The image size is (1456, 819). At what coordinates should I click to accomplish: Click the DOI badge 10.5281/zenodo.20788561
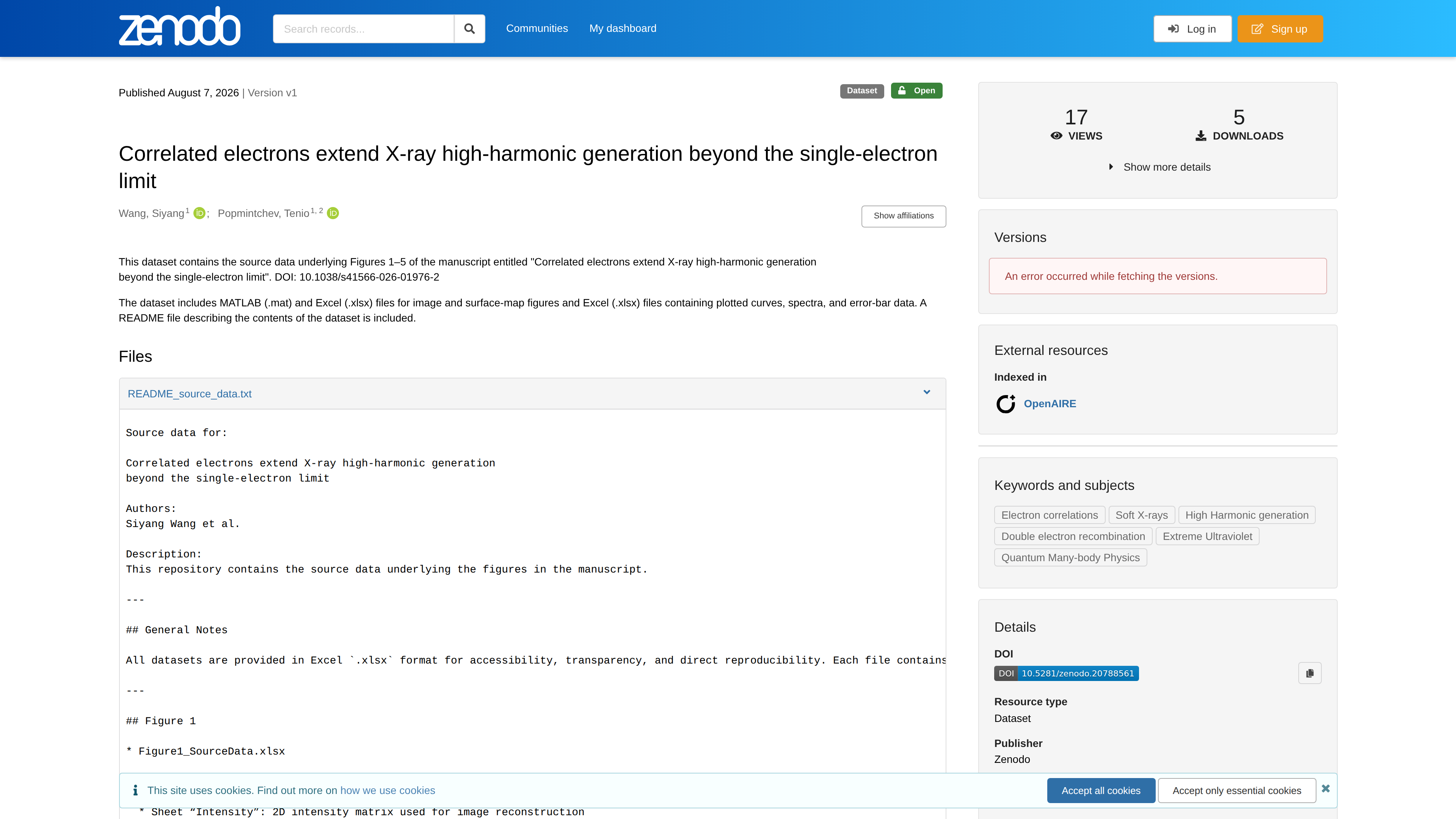coord(1067,673)
